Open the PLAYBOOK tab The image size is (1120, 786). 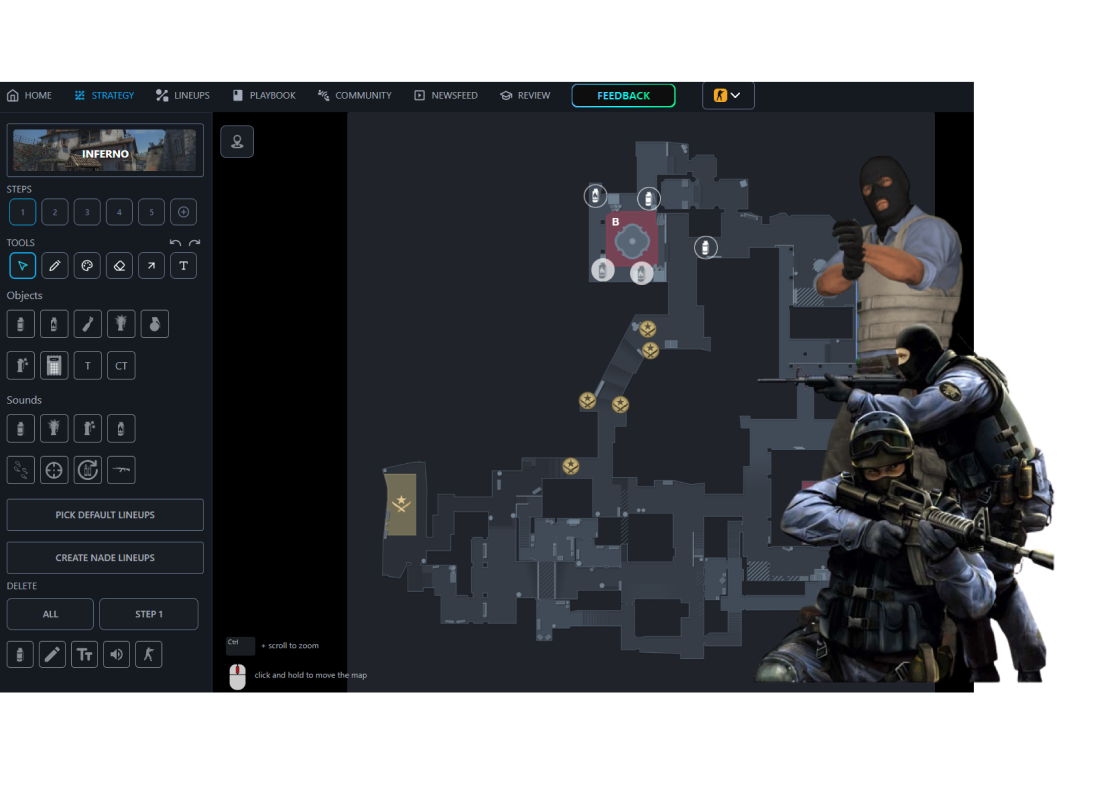pos(264,95)
